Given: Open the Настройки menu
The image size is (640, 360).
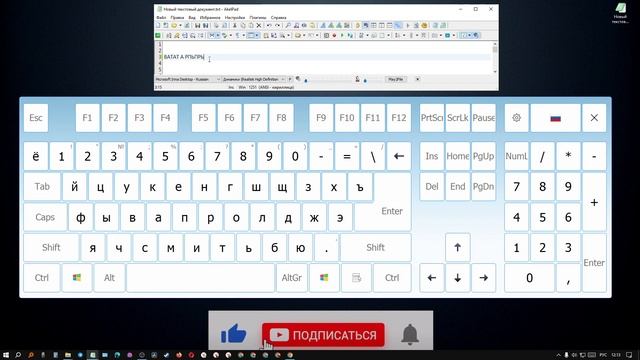Looking at the screenshot, I should (x=235, y=18).
